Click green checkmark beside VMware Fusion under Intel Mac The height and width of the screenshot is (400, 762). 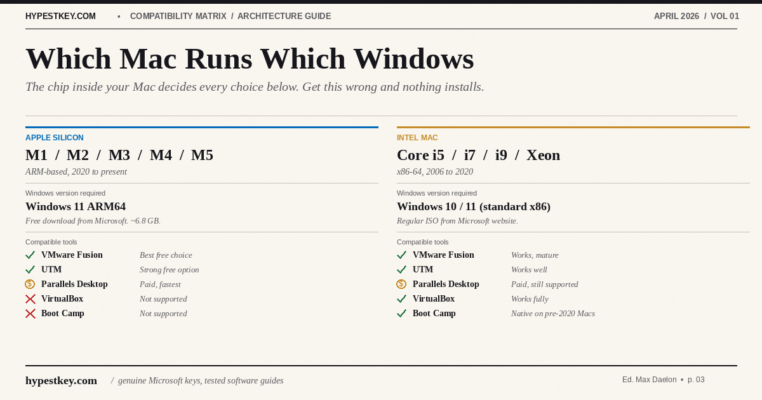(401, 255)
